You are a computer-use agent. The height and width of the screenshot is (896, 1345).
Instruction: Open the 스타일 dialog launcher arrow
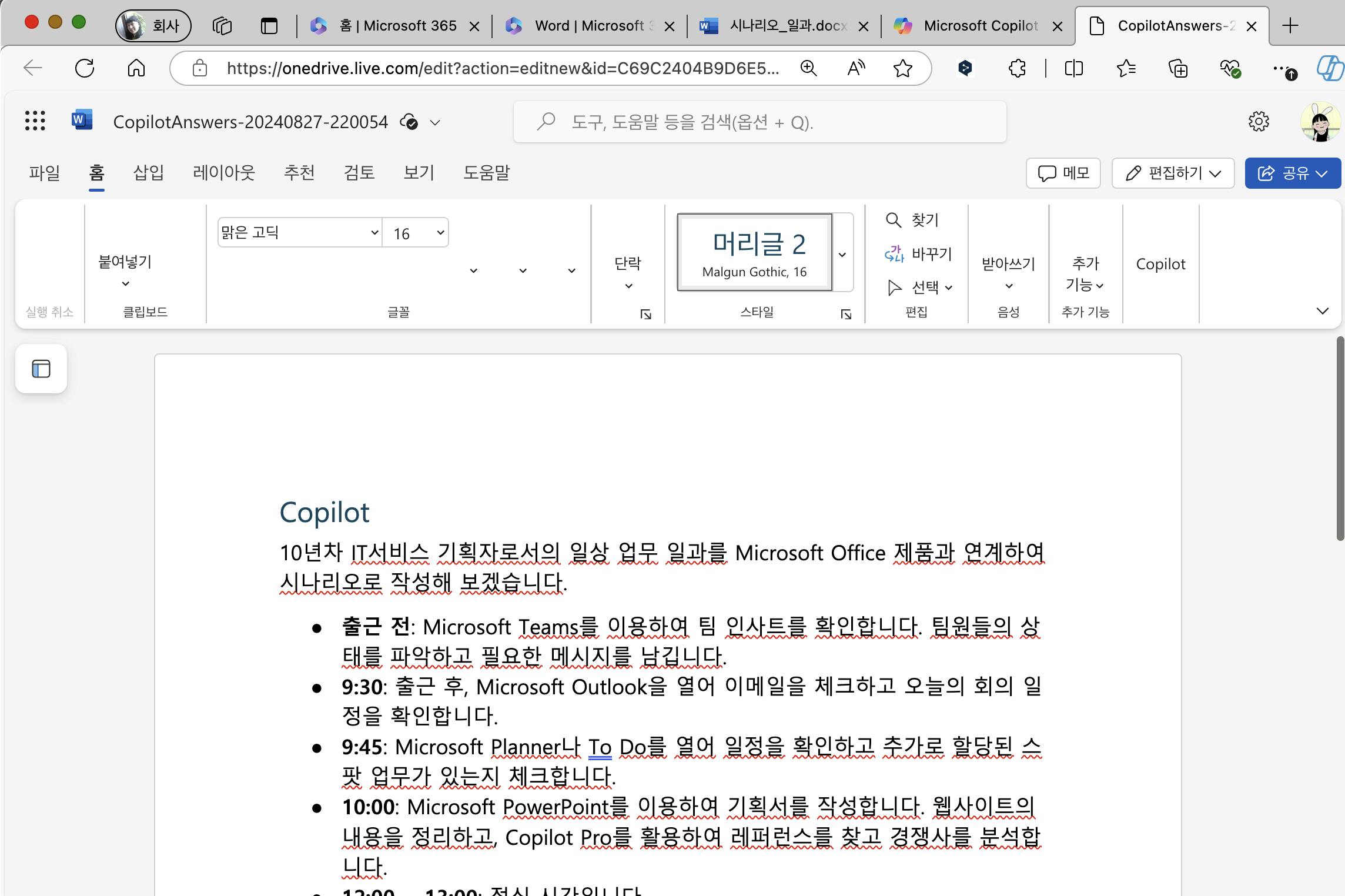click(845, 314)
